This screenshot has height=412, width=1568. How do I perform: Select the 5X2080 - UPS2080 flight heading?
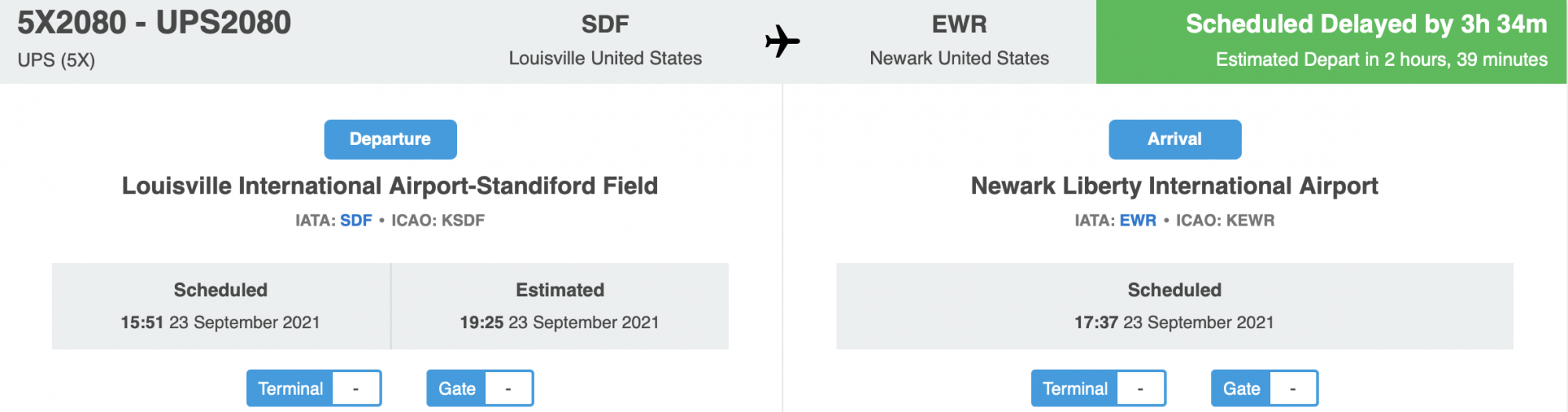(154, 23)
